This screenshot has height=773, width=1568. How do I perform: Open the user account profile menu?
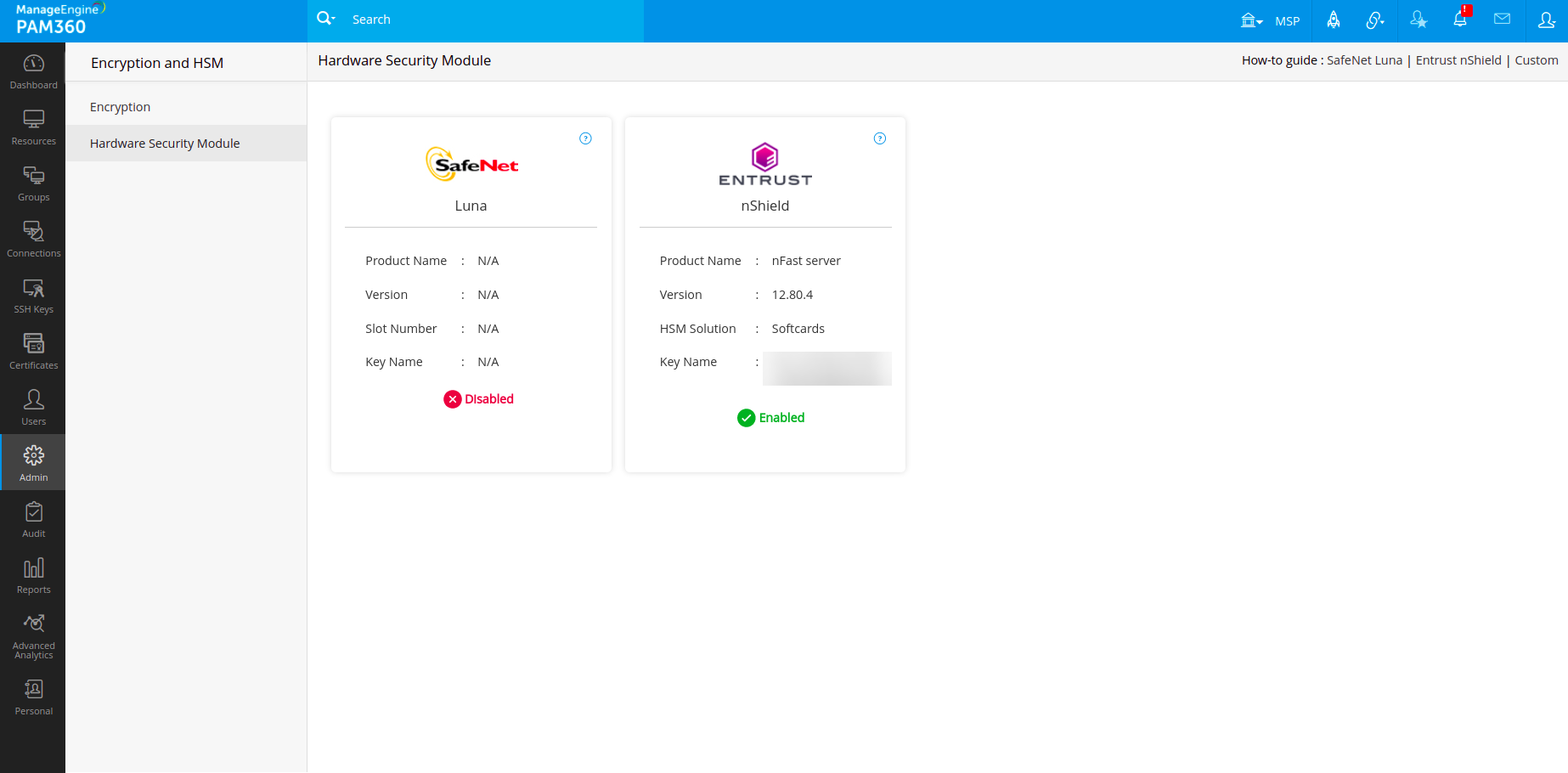[x=1546, y=20]
